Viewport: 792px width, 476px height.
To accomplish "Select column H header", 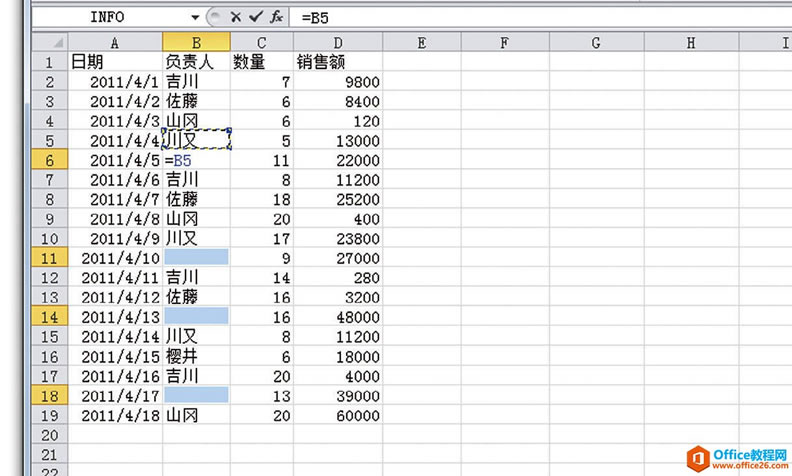I will coord(691,42).
